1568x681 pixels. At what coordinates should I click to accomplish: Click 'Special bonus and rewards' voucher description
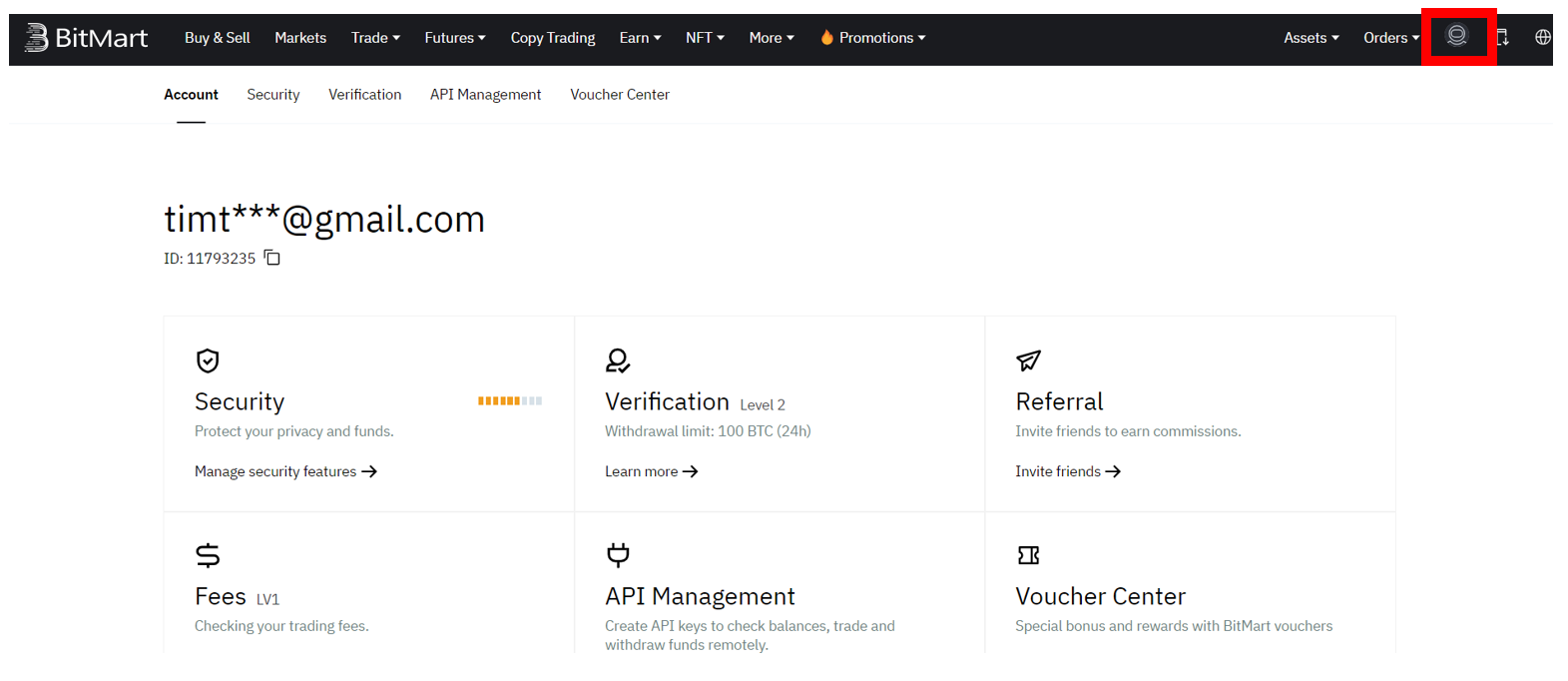(x=1174, y=626)
